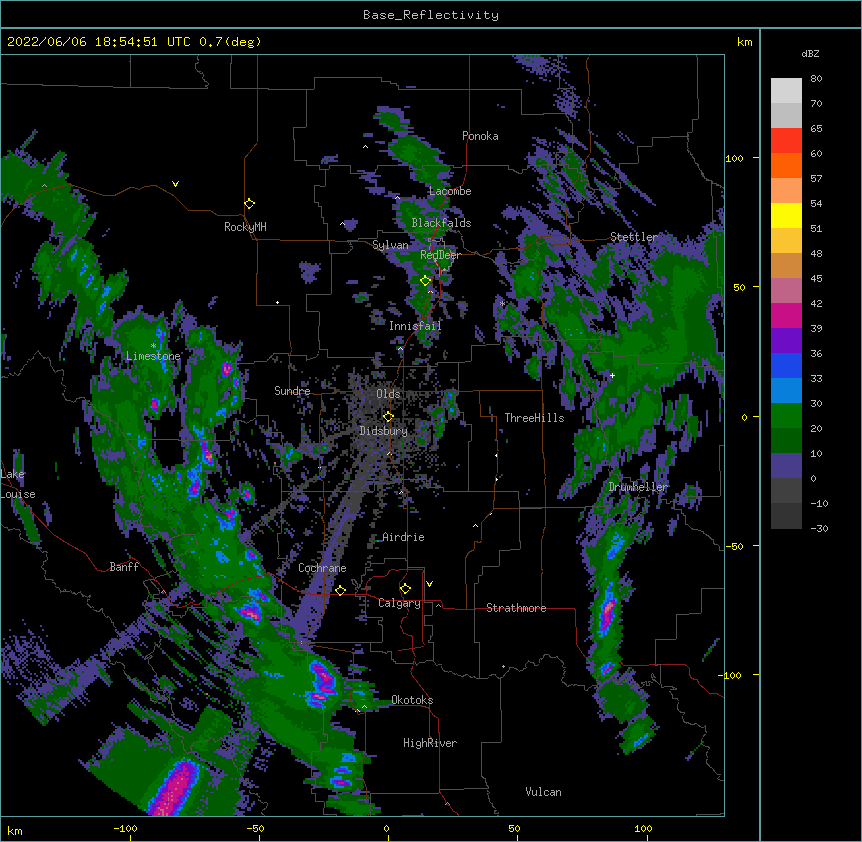Screen dimensions: 862x842
Task: Select the yellow 51-54 dBZ legend swatch
Action: tap(786, 215)
